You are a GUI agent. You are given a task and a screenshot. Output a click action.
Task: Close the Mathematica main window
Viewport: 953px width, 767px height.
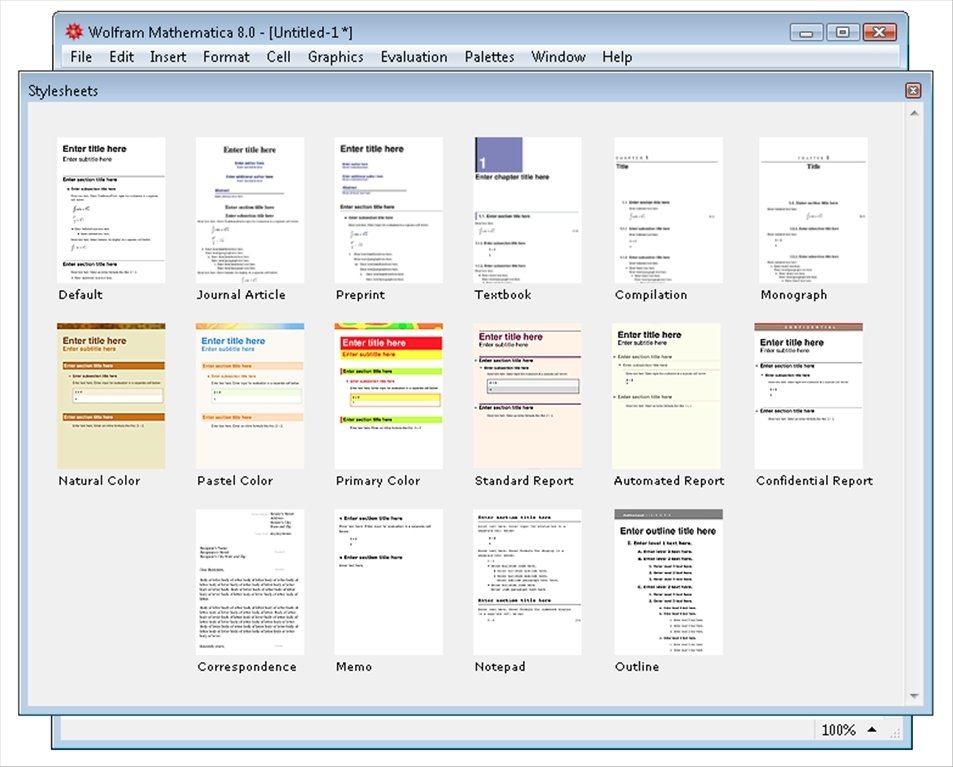tap(879, 32)
